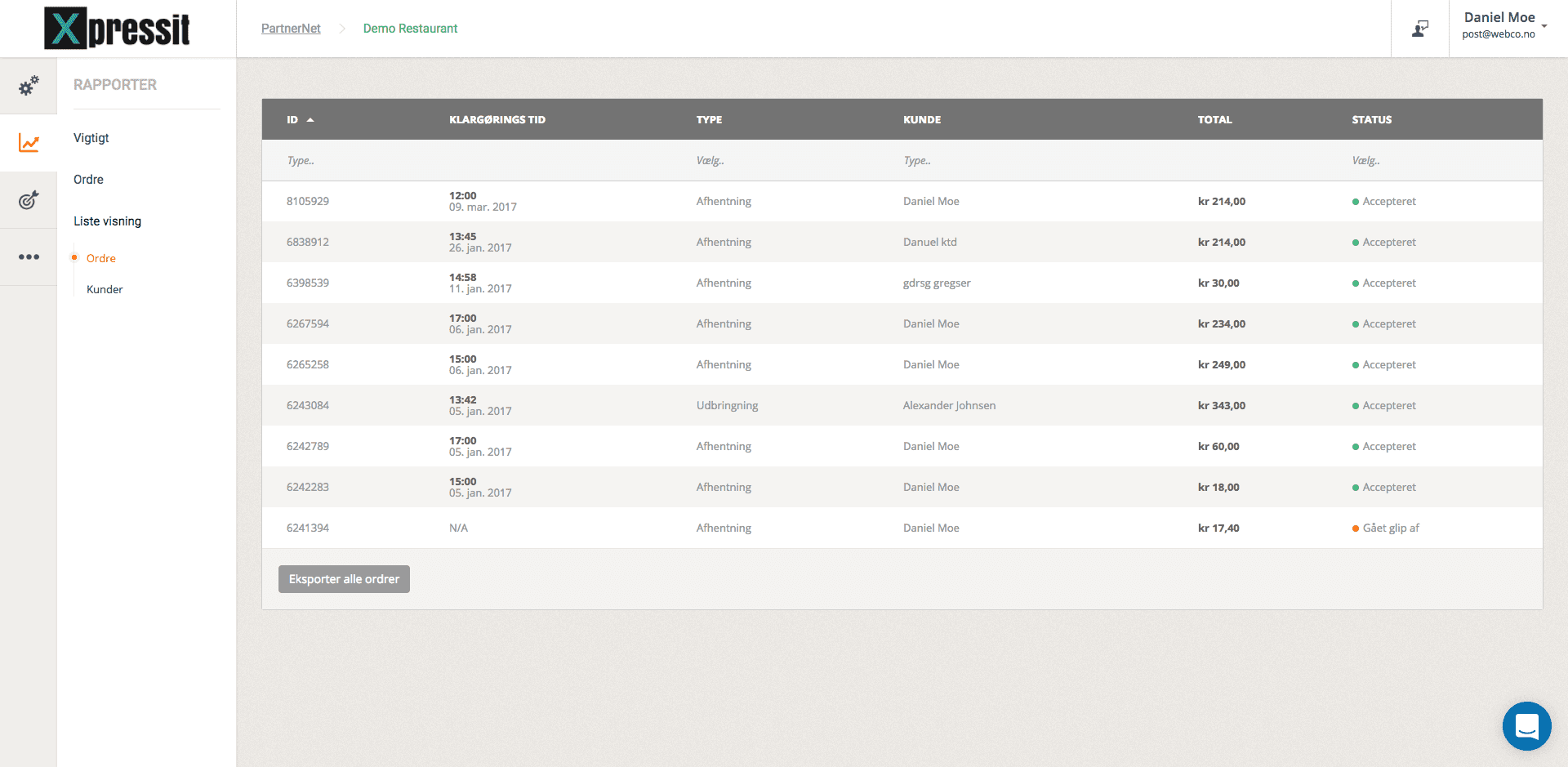This screenshot has height=767, width=1568.
Task: Click the 26. jan. 2017 time cell
Action: (x=480, y=243)
